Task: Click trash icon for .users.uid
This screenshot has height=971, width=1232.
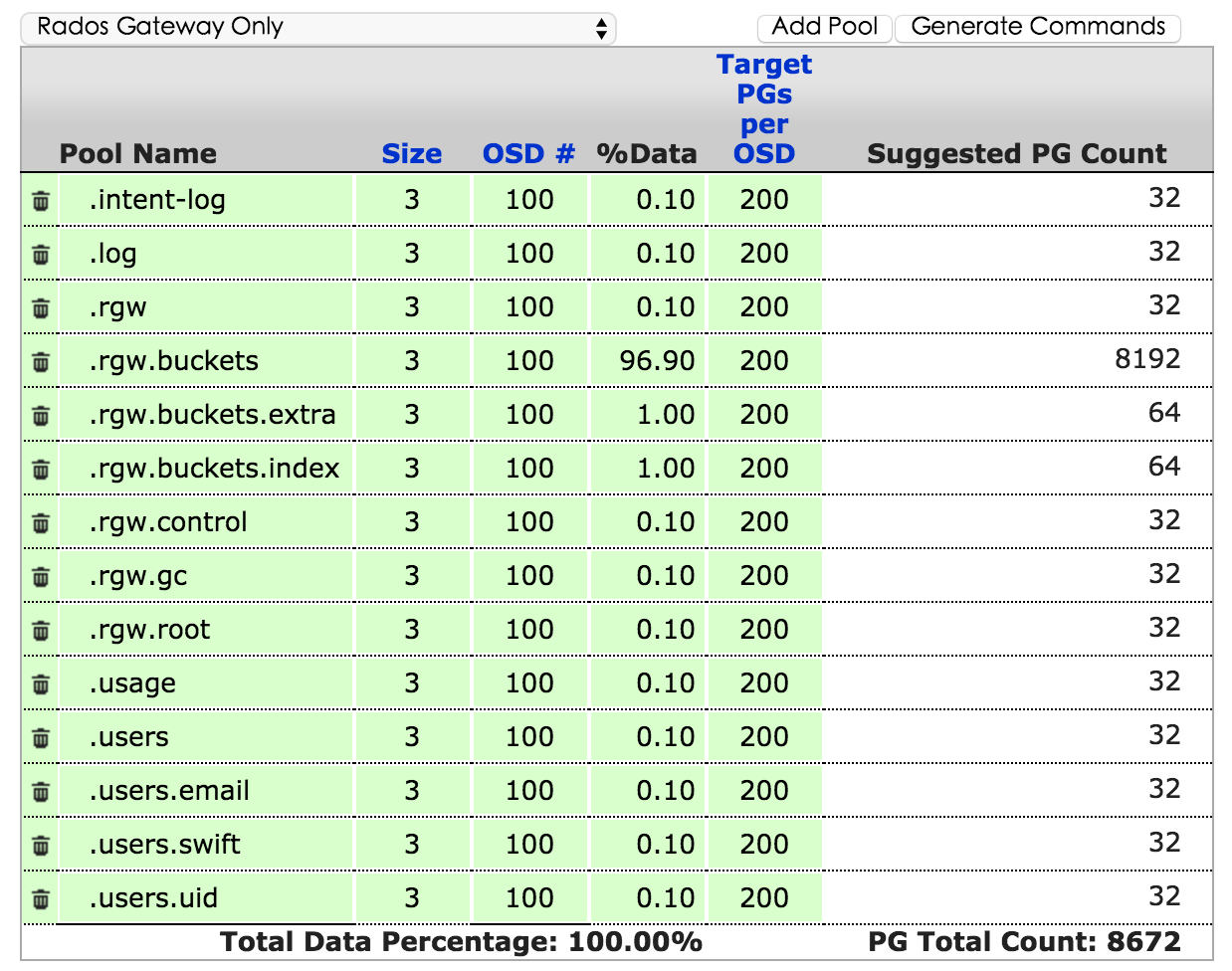Action: 41,899
